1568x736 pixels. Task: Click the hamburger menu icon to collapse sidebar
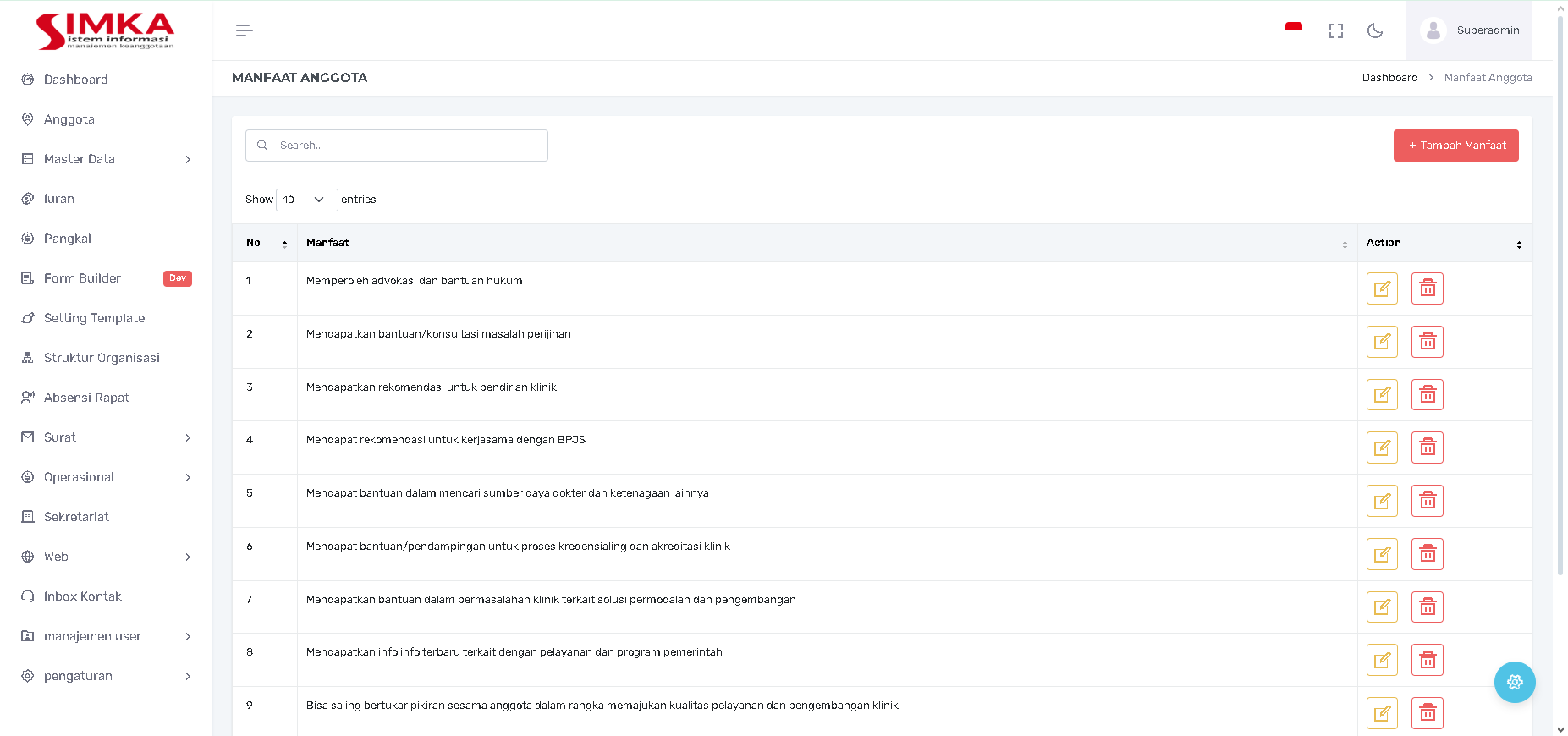[x=244, y=30]
